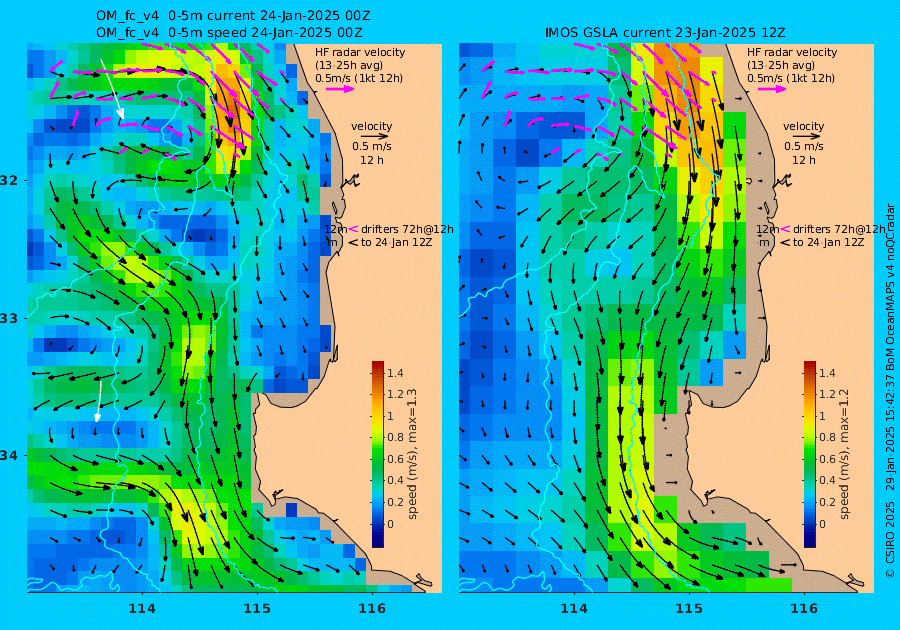This screenshot has width=900, height=630.
Task: Click 'HF radar velocity' label in right panel
Action: pos(792,52)
